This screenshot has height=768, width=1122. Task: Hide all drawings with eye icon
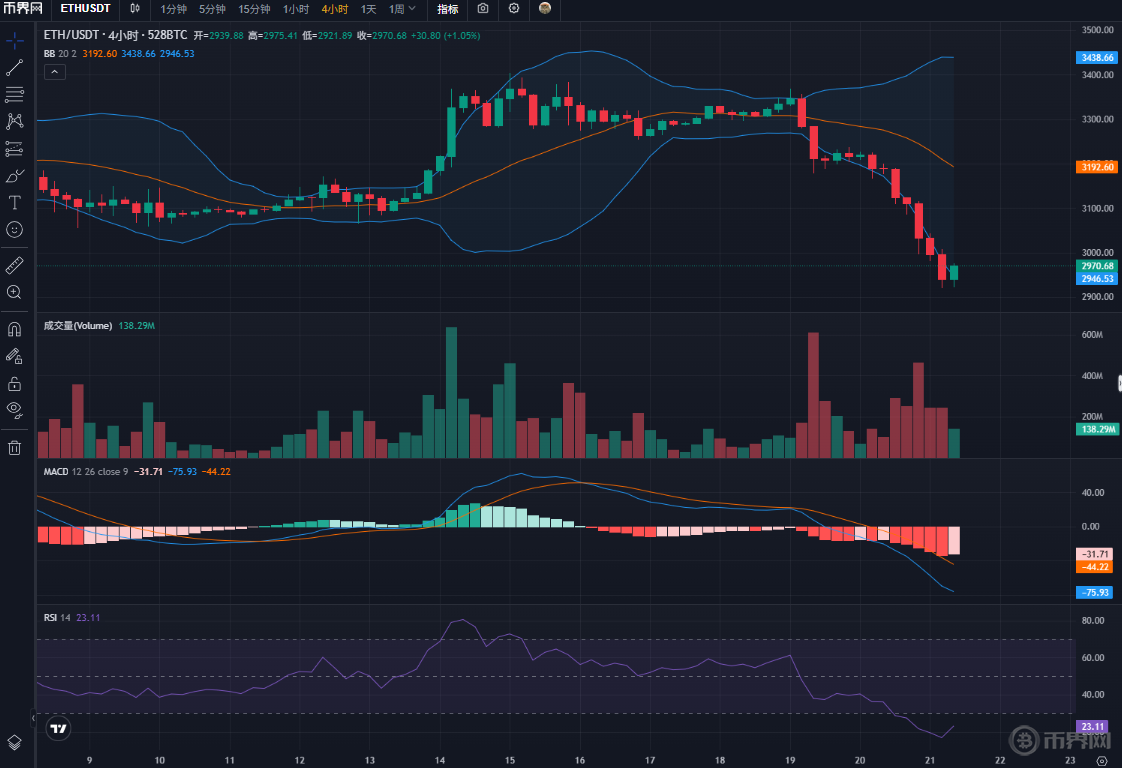14,409
